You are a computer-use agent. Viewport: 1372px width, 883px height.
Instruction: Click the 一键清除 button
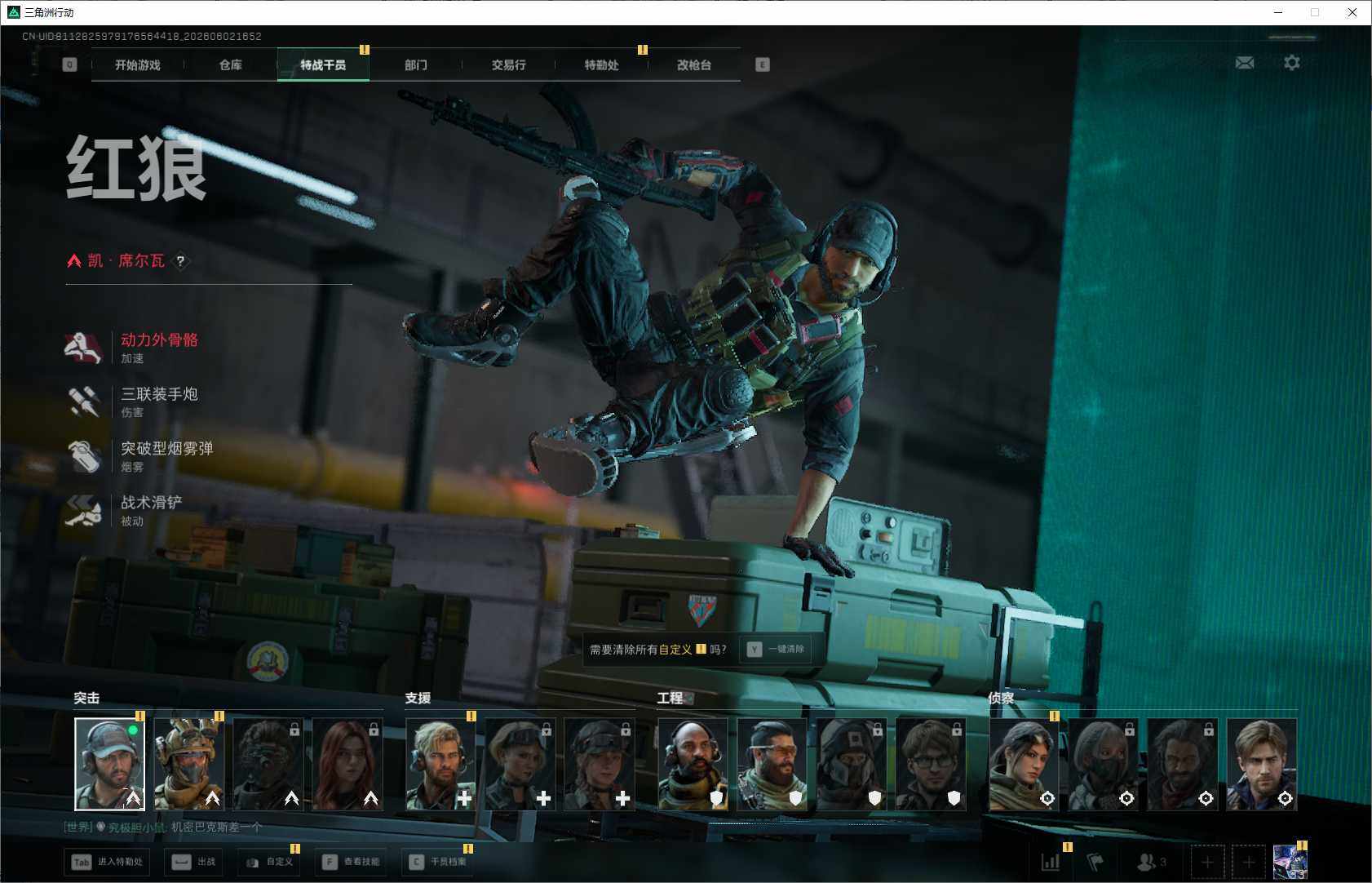(776, 650)
